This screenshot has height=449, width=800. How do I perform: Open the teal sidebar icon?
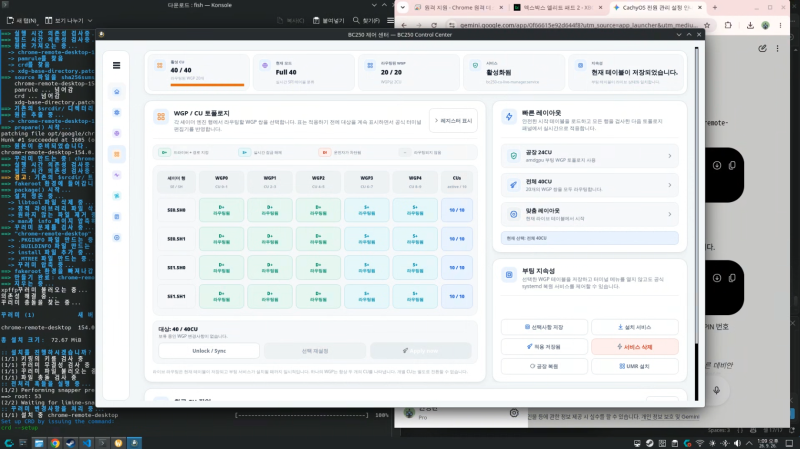click(x=116, y=196)
